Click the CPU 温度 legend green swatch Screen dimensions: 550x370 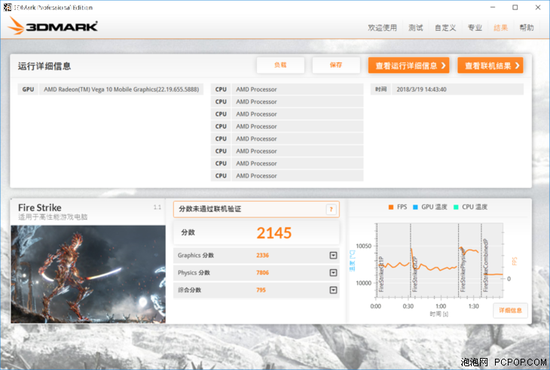(x=456, y=207)
